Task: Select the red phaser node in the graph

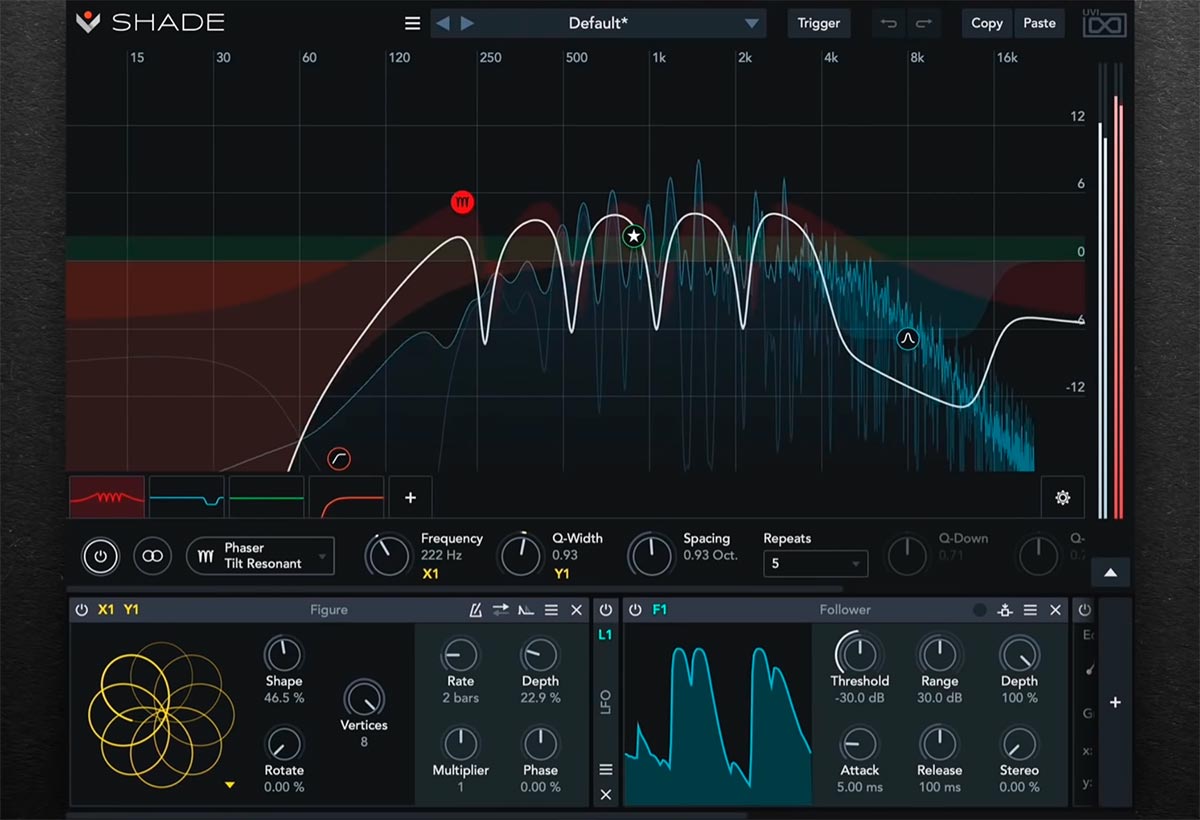Action: [462, 202]
